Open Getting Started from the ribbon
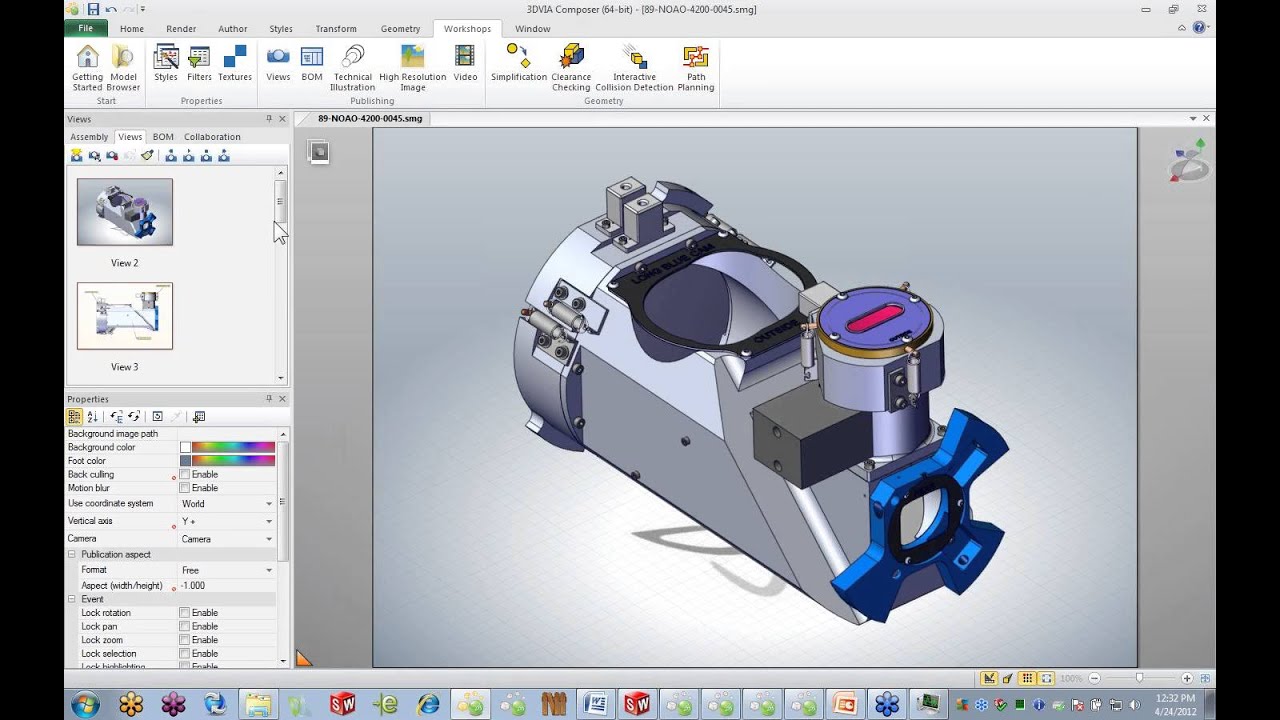1280x720 pixels. [x=88, y=68]
